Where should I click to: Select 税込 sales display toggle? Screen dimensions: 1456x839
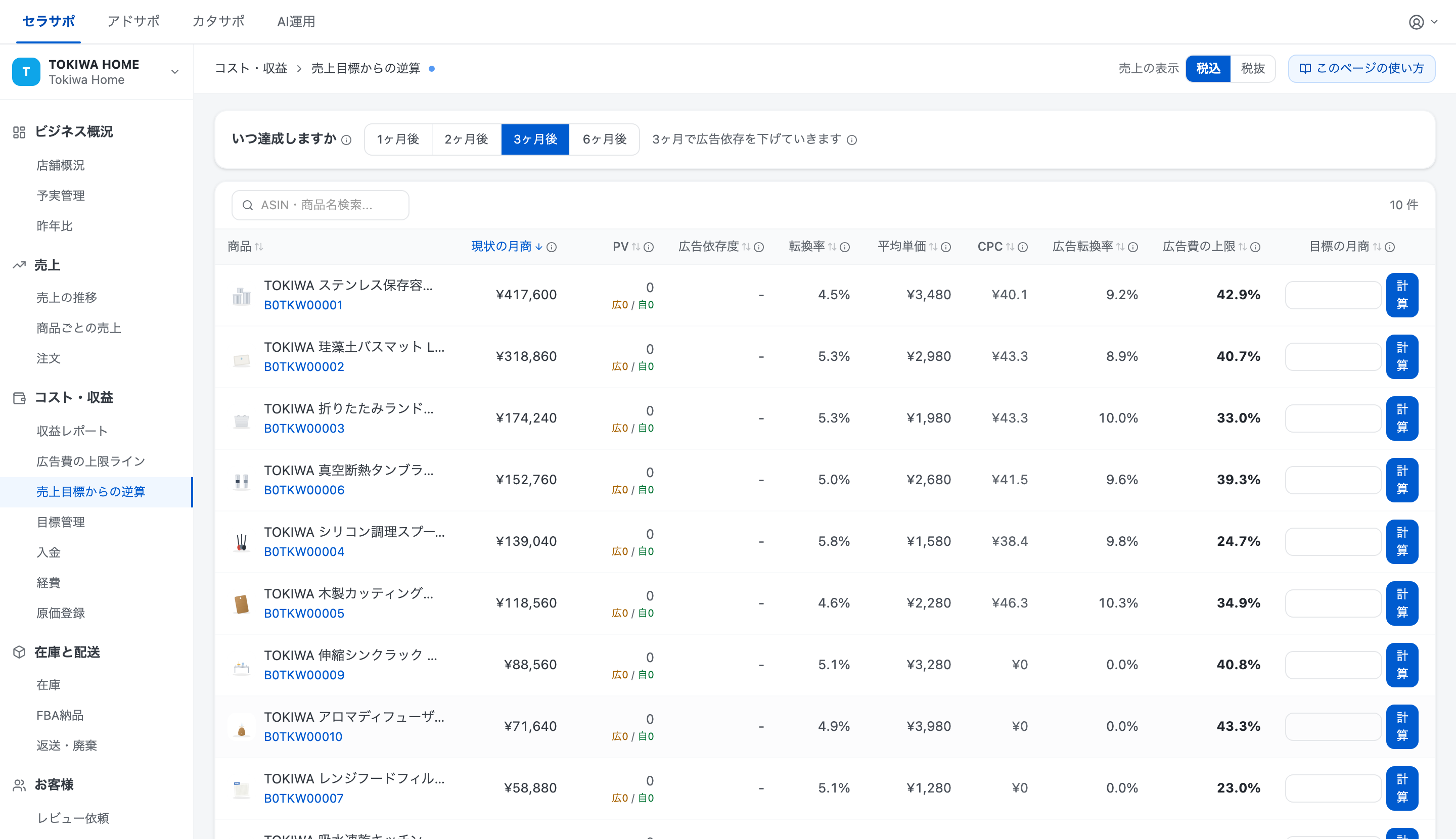1208,69
